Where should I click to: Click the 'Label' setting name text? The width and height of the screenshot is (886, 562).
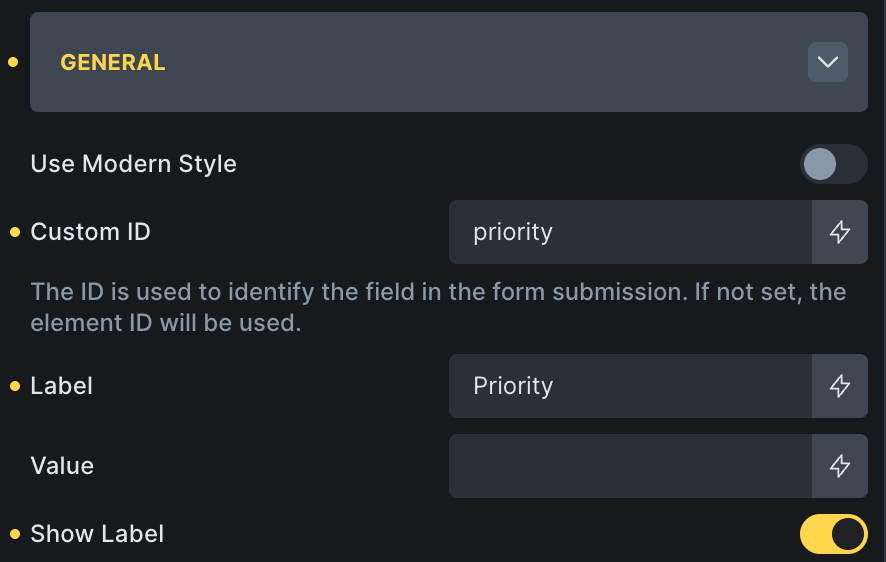click(62, 386)
